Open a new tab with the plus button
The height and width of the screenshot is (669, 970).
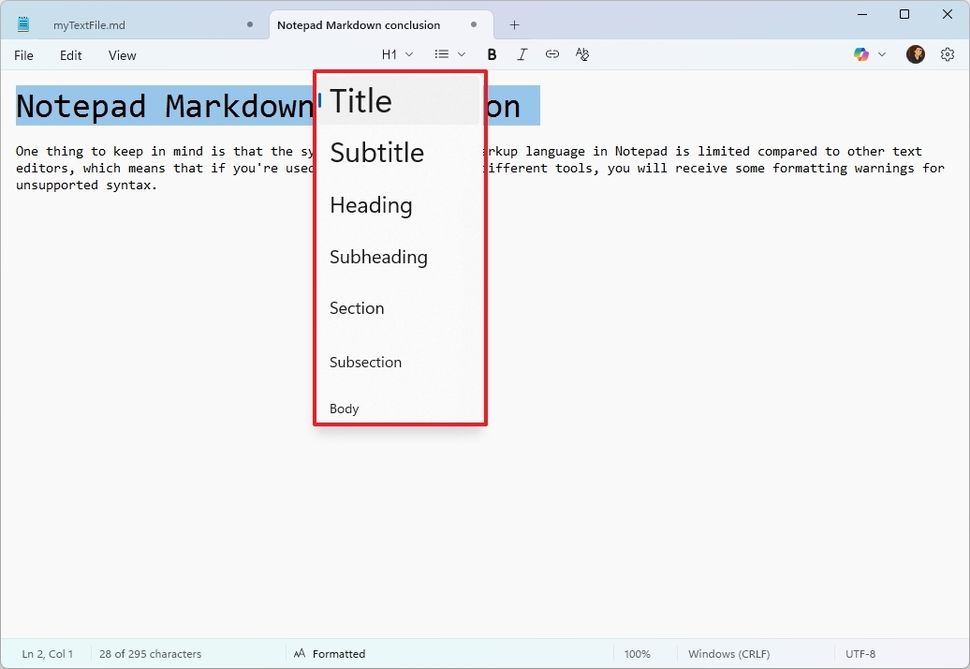(x=514, y=24)
